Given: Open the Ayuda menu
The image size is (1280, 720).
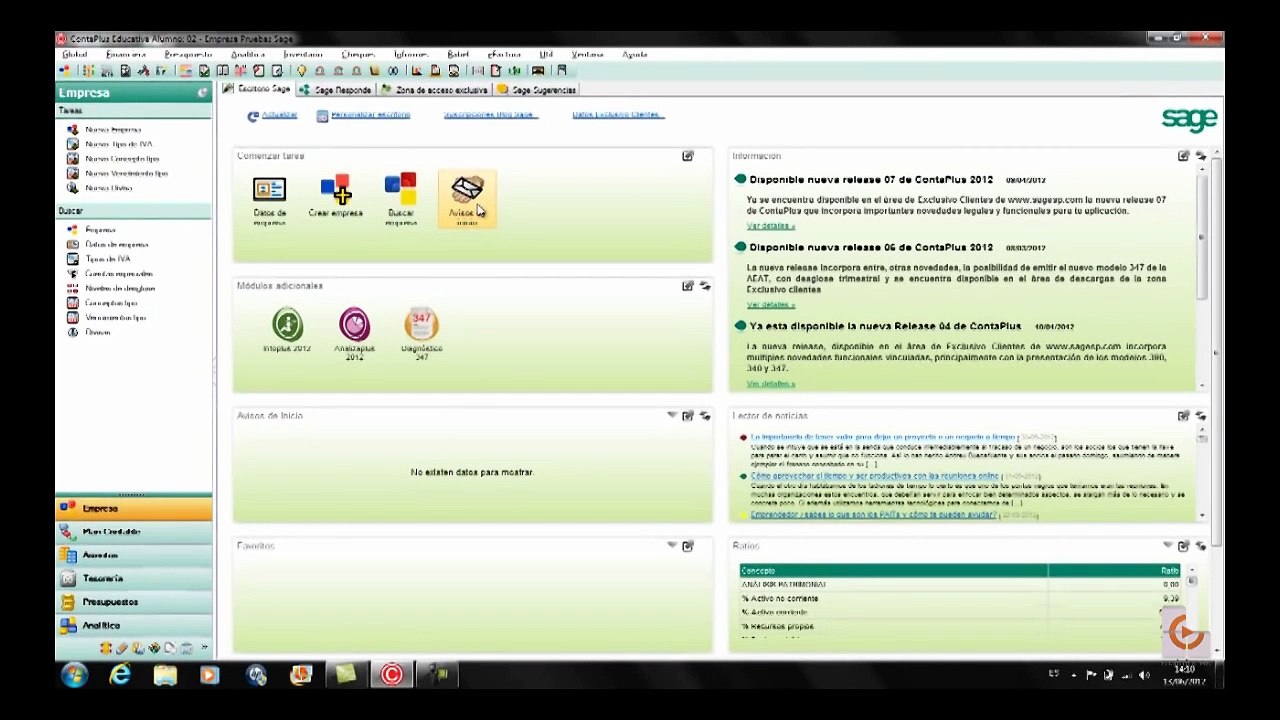Looking at the screenshot, I should point(635,54).
